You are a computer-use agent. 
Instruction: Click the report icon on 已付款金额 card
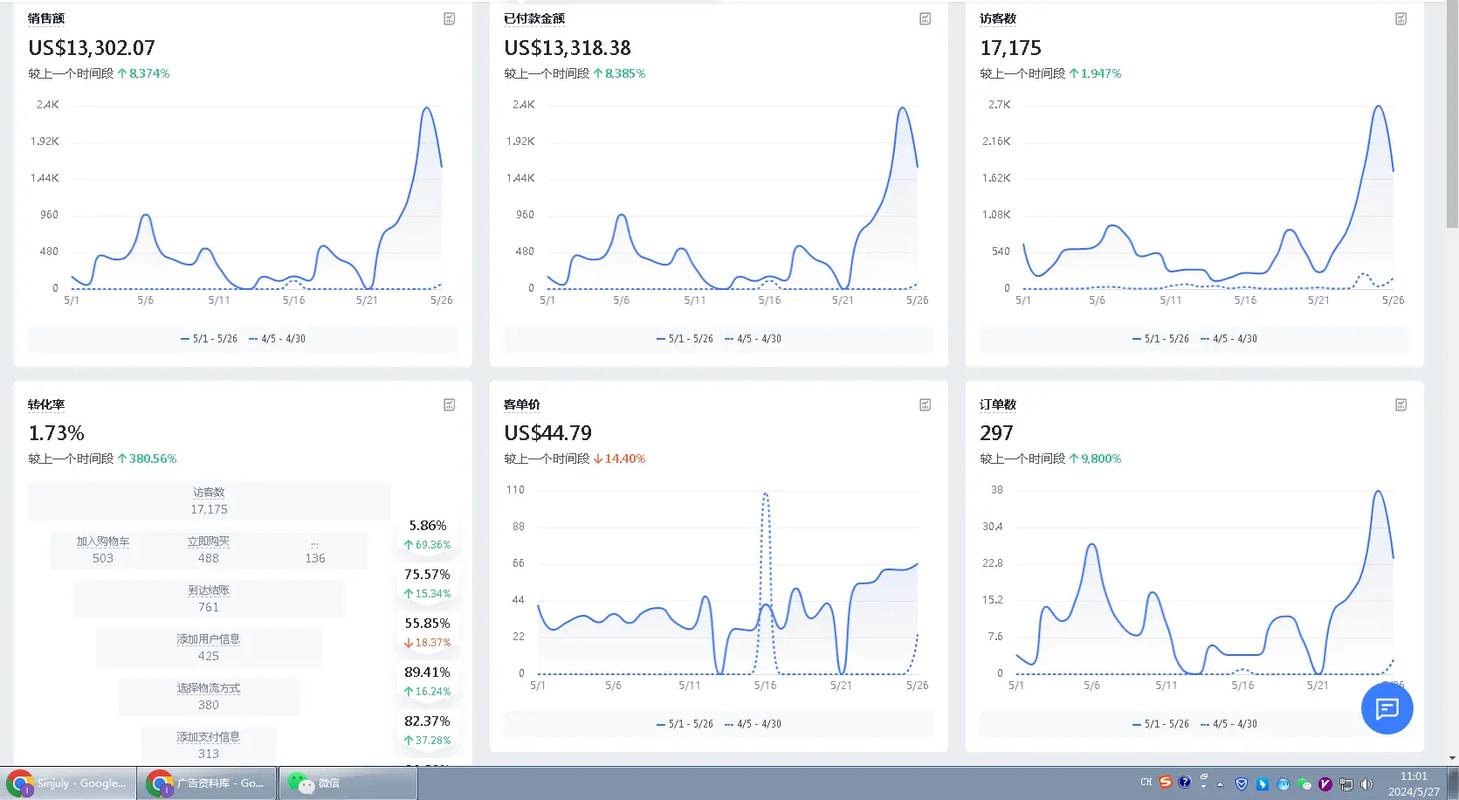[925, 19]
